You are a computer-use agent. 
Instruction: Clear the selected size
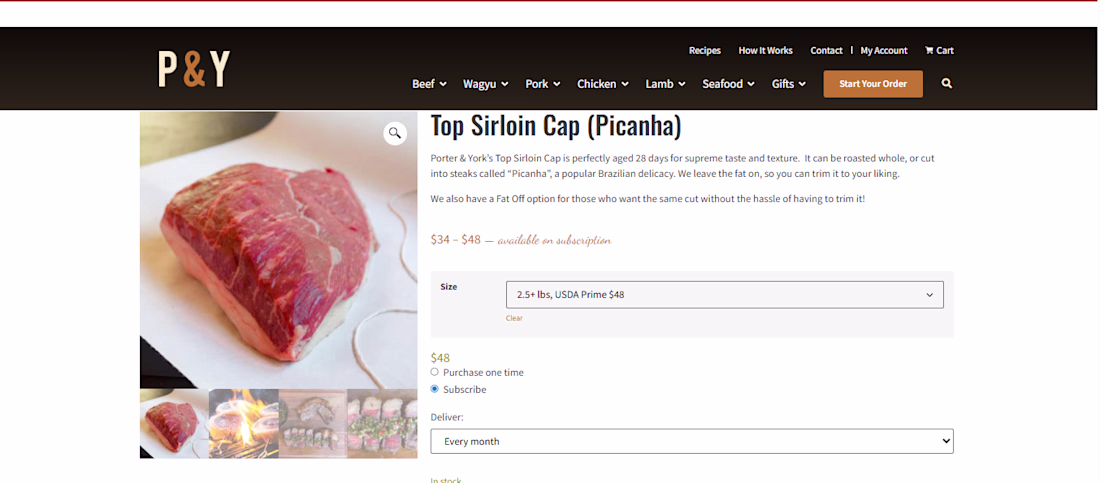coord(514,318)
